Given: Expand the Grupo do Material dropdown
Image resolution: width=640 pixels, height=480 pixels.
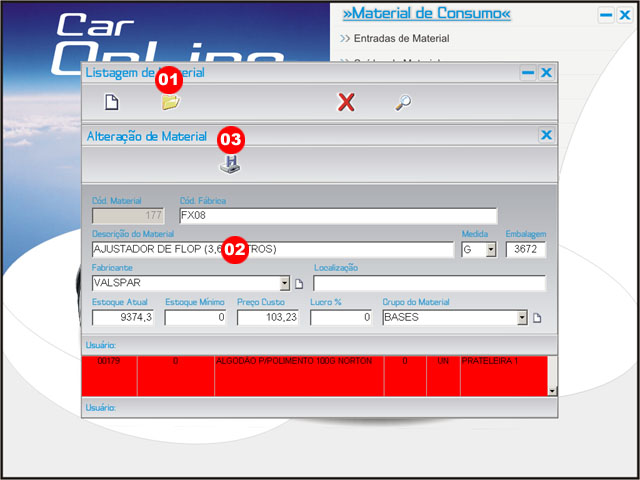Looking at the screenshot, I should click(521, 319).
